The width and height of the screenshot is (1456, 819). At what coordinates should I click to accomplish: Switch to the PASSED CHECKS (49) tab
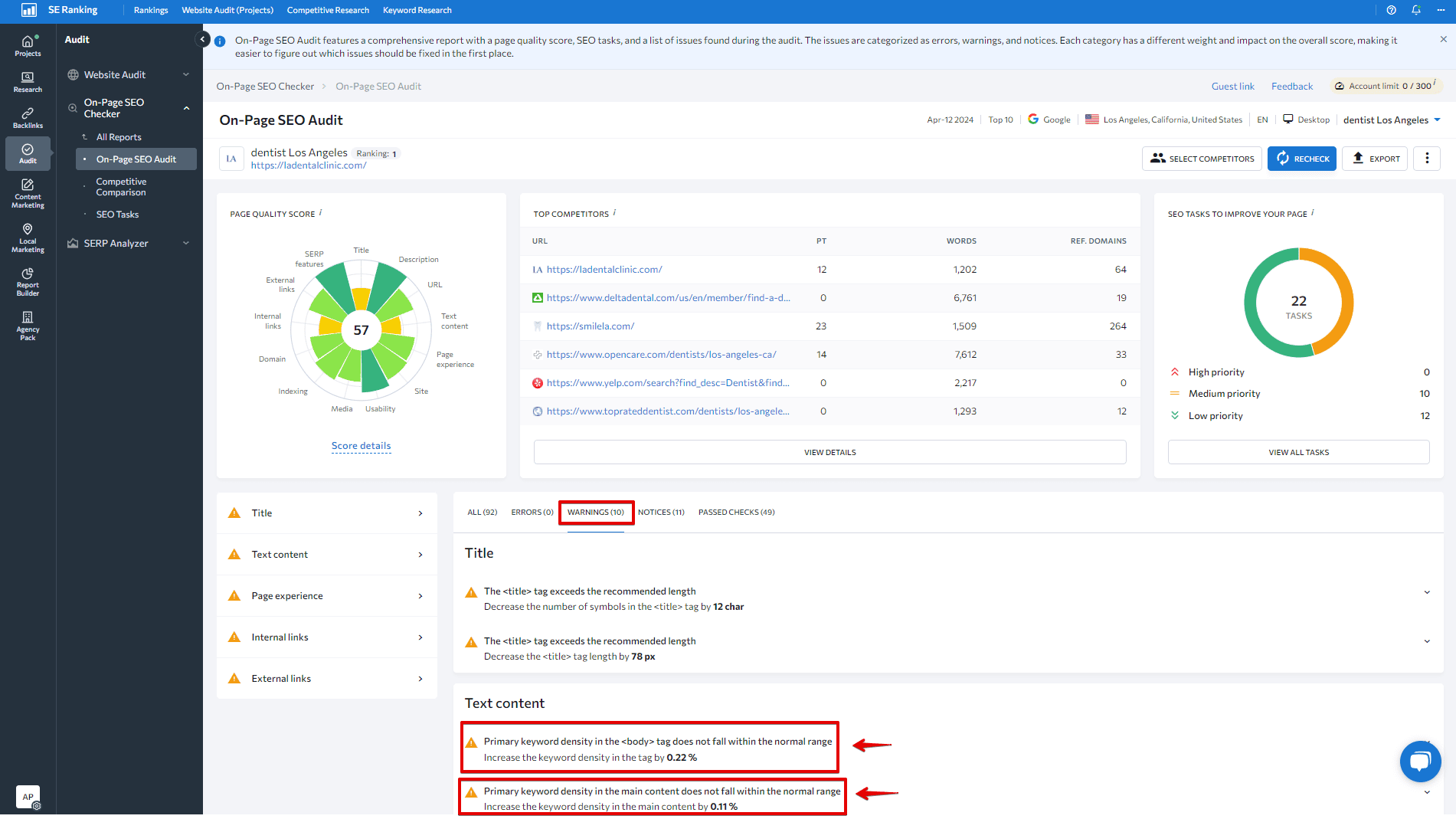pos(737,513)
